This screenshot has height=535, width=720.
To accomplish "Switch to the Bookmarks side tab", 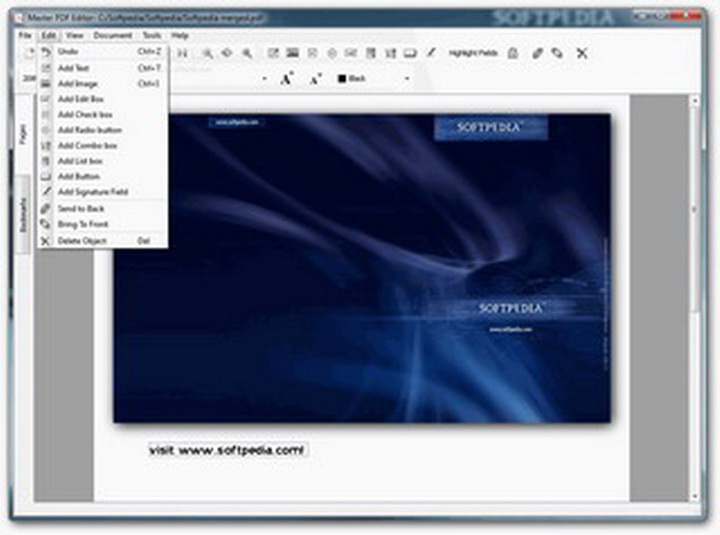I will click(23, 215).
